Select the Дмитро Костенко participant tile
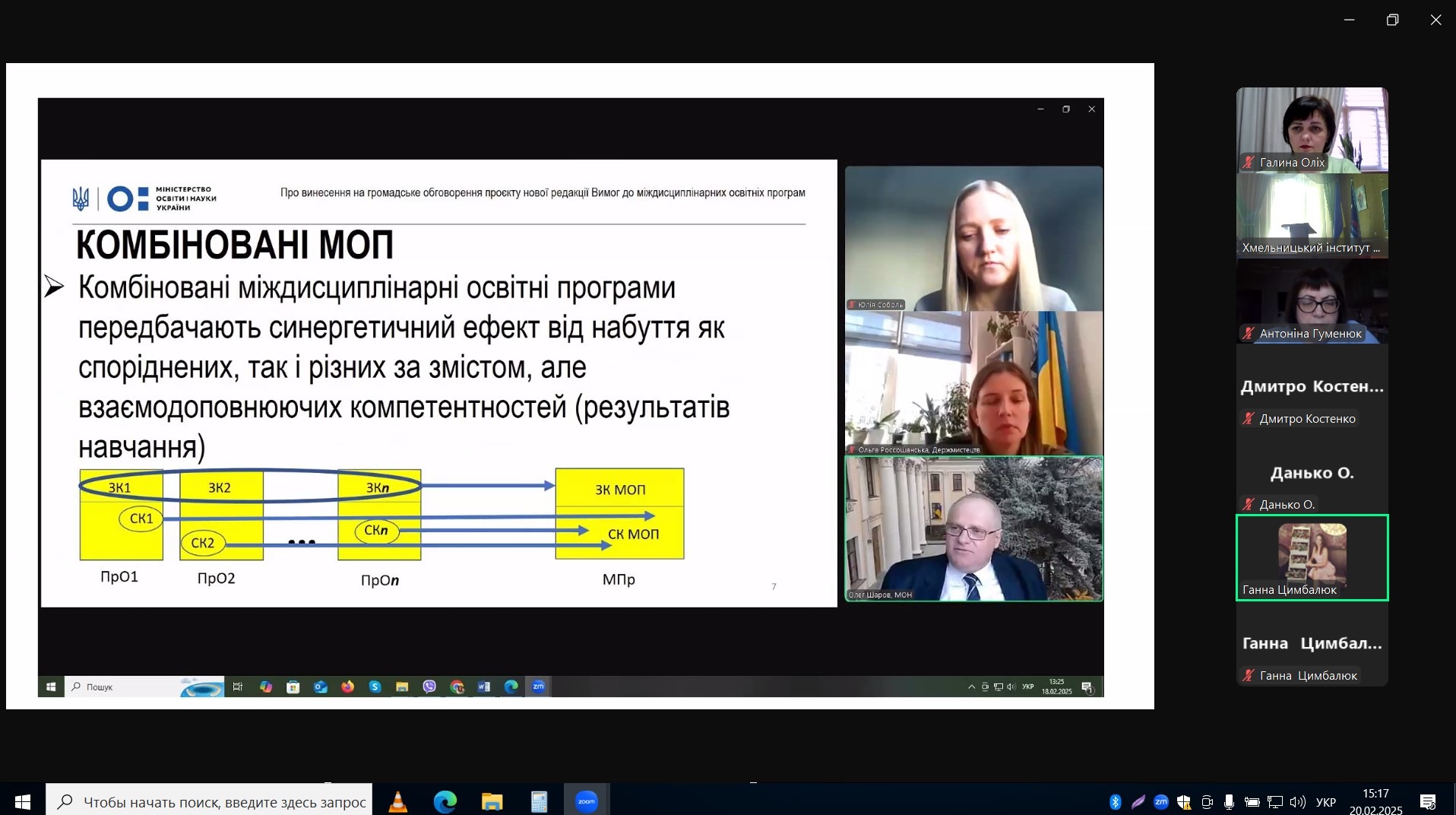The width and height of the screenshot is (1456, 815). 1312,387
